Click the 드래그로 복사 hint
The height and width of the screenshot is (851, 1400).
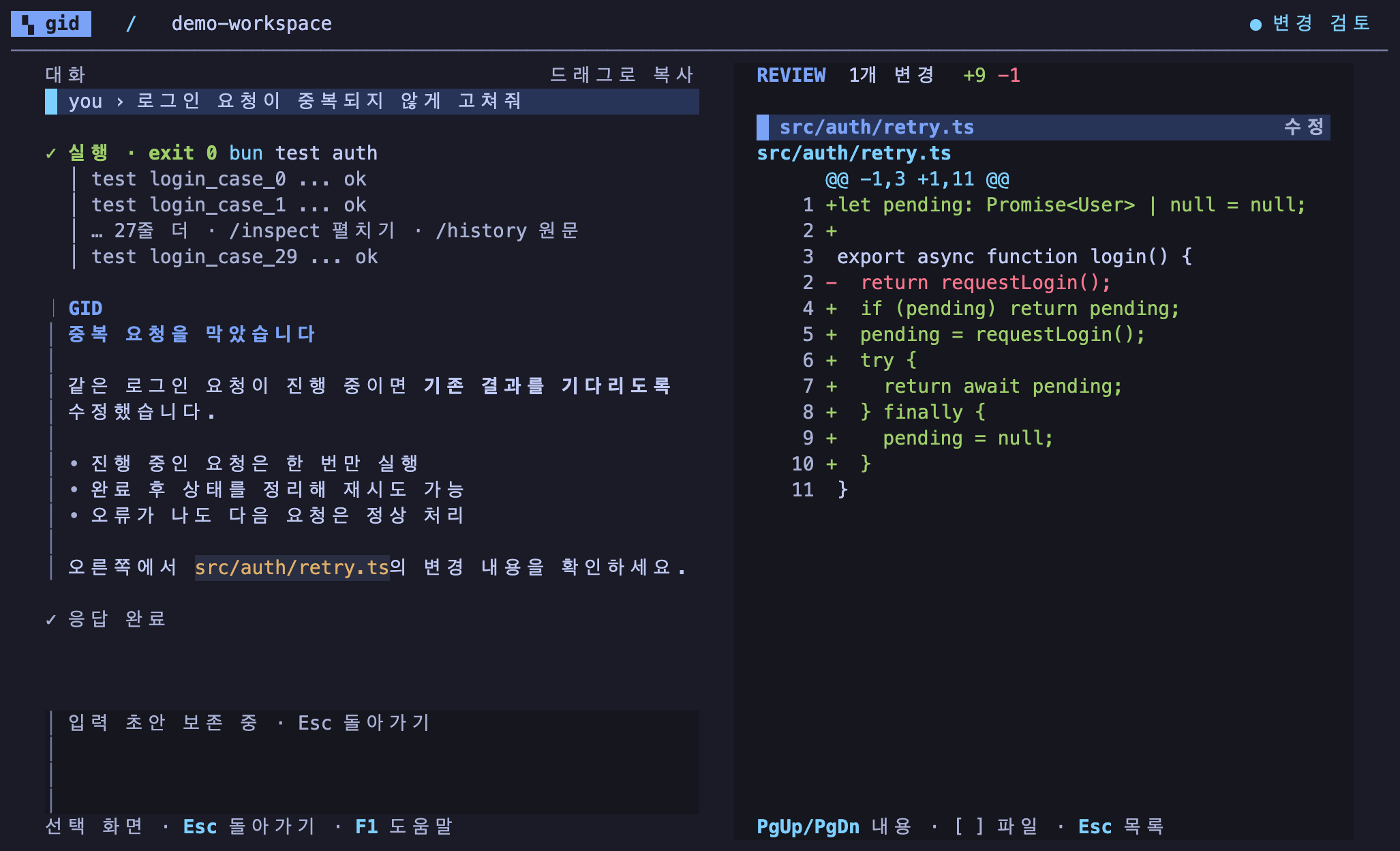[x=622, y=75]
